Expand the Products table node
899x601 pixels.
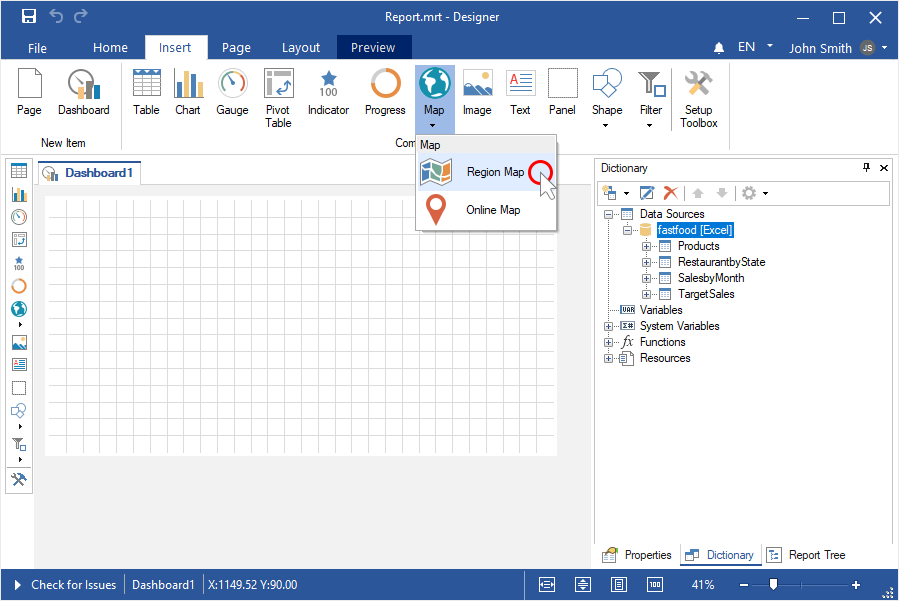pyautogui.click(x=646, y=246)
